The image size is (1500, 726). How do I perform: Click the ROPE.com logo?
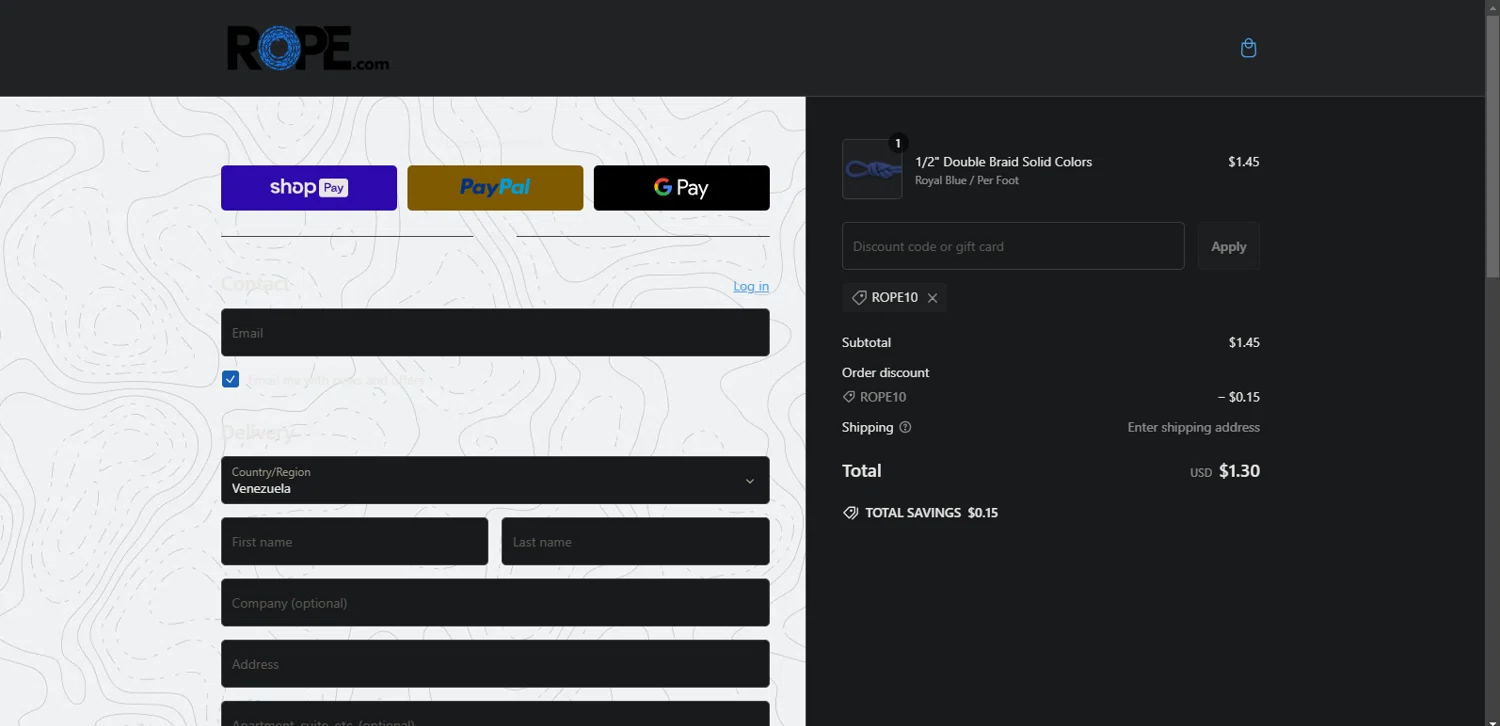308,48
